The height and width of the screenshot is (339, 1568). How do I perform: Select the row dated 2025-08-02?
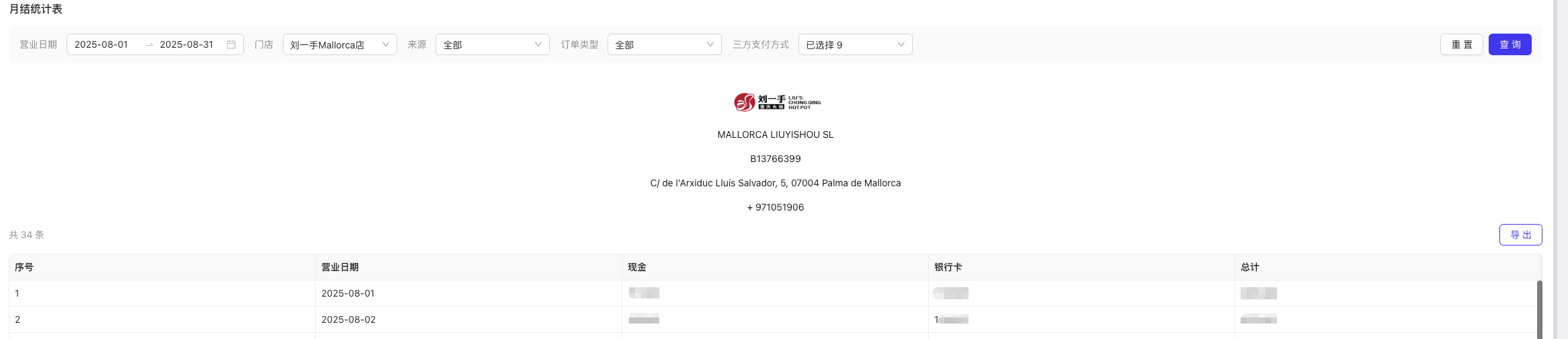coord(775,319)
